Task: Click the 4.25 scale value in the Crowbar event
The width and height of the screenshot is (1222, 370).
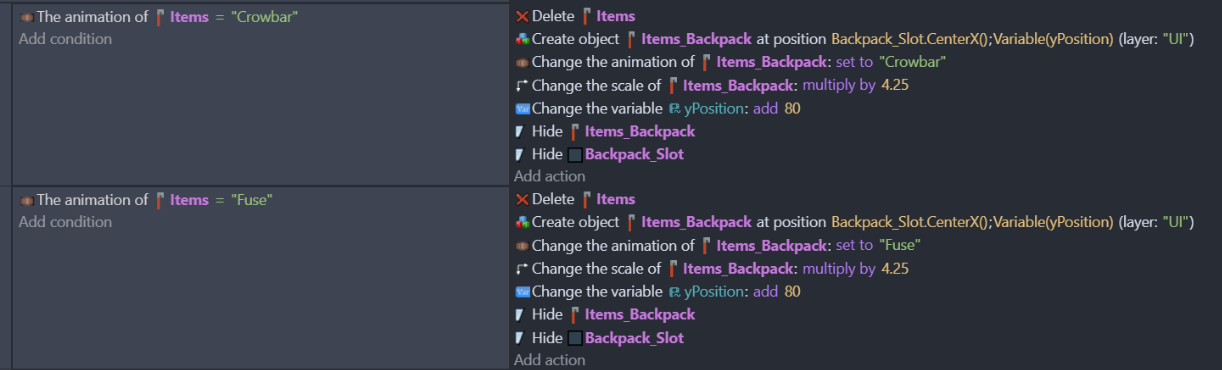Action: tap(894, 85)
